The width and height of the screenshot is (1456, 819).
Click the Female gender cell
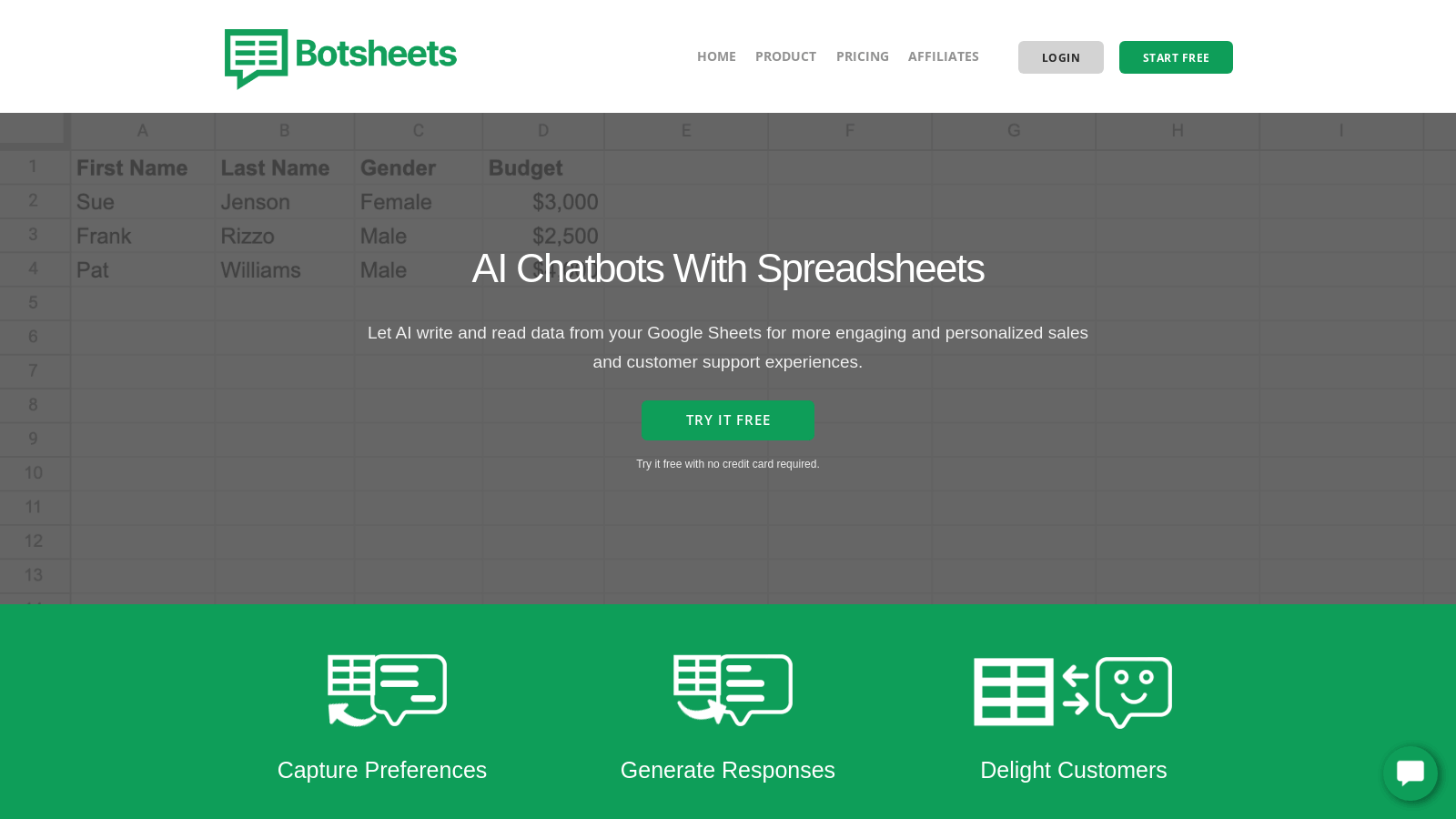point(418,202)
